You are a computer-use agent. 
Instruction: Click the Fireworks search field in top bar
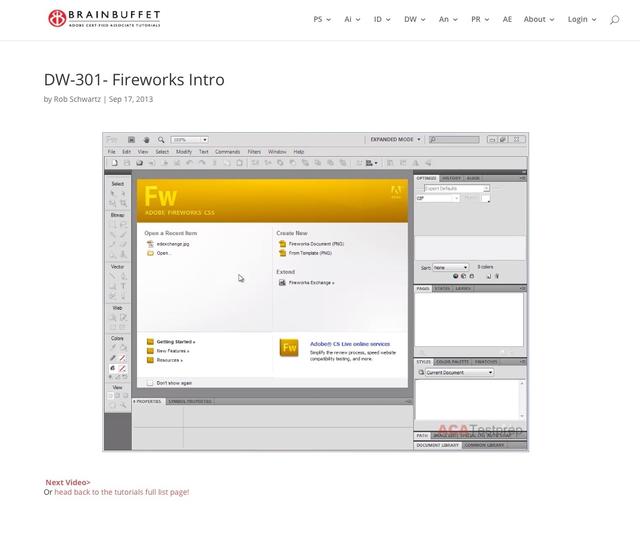point(454,140)
